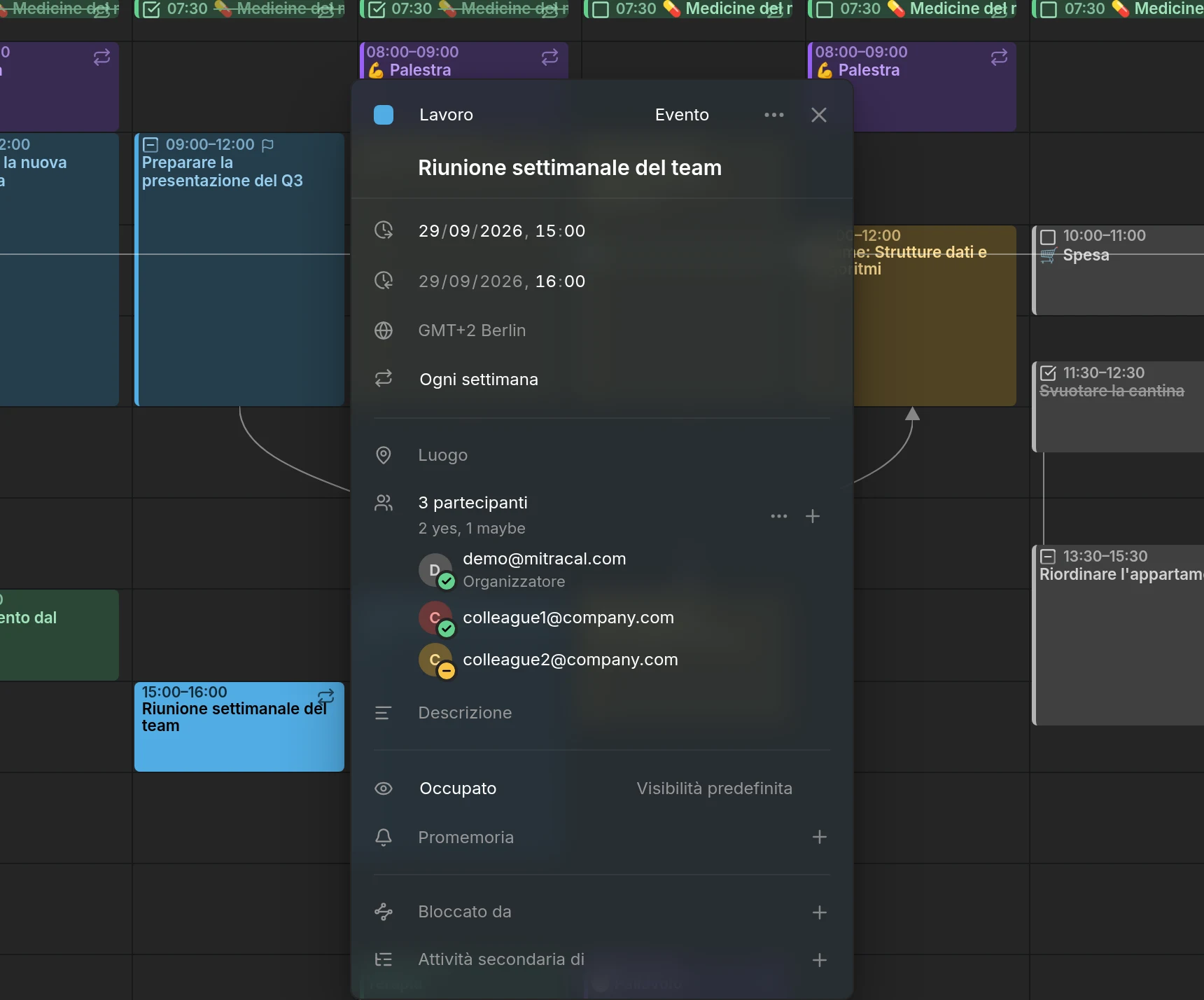This screenshot has height=1000, width=1204.
Task: Click the Luogo location field
Action: 442,455
